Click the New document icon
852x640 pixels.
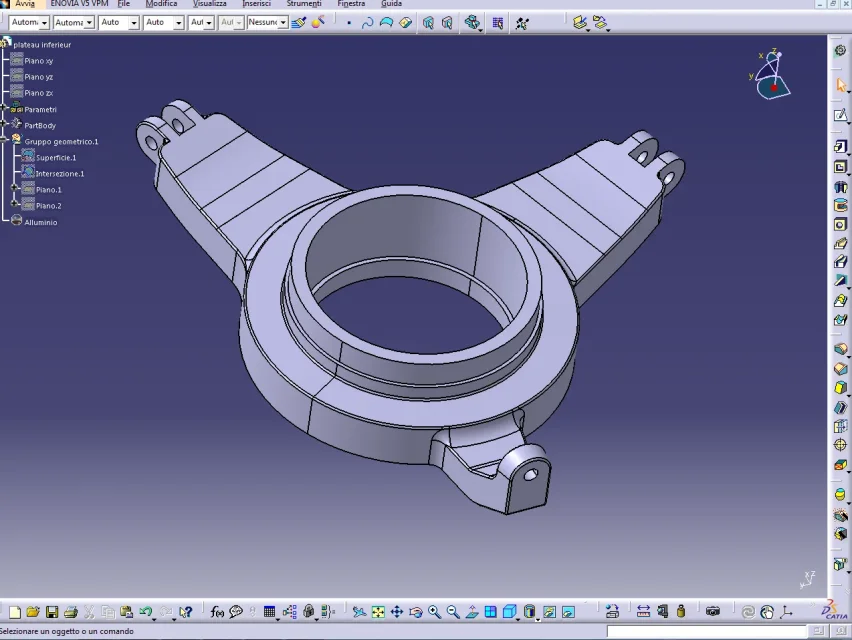(x=15, y=612)
